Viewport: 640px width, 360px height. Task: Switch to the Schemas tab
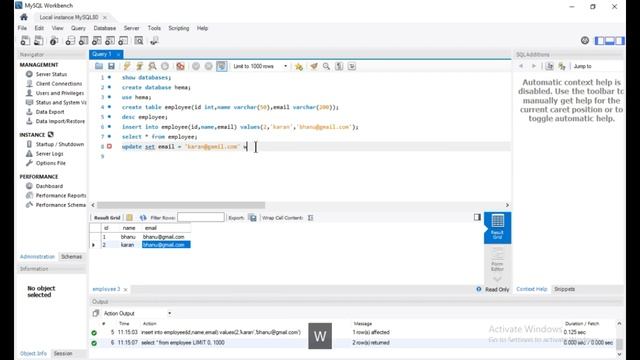[71, 257]
